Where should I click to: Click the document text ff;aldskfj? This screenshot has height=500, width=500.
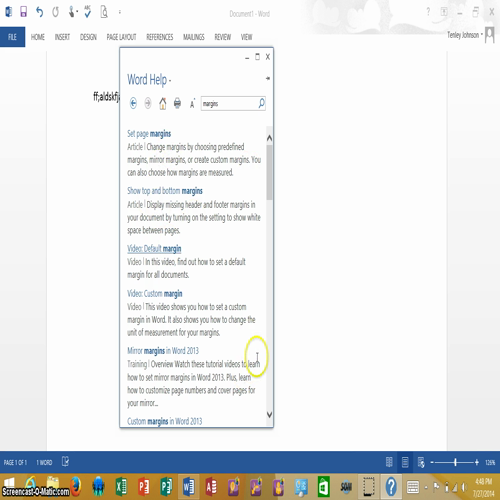pyautogui.click(x=106, y=97)
